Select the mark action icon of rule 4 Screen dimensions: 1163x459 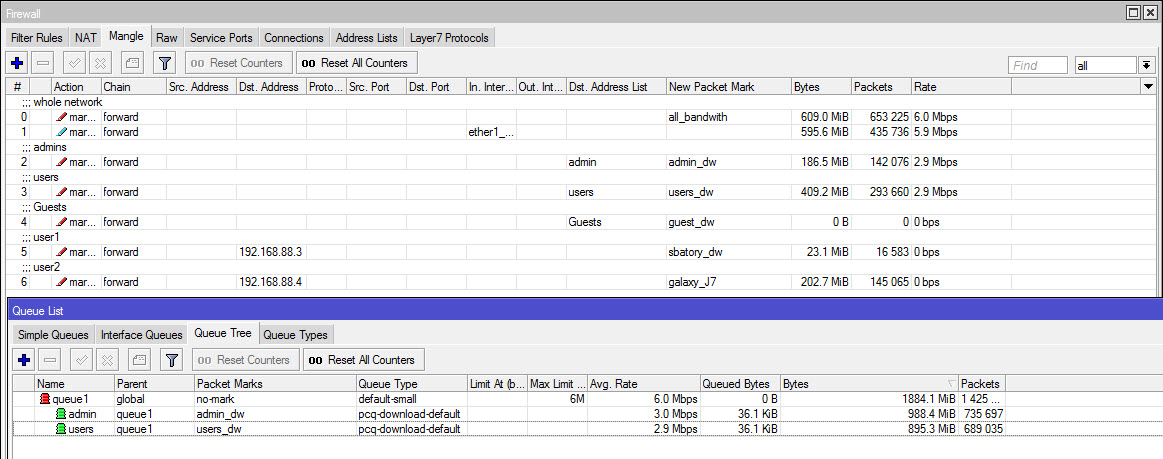point(62,222)
